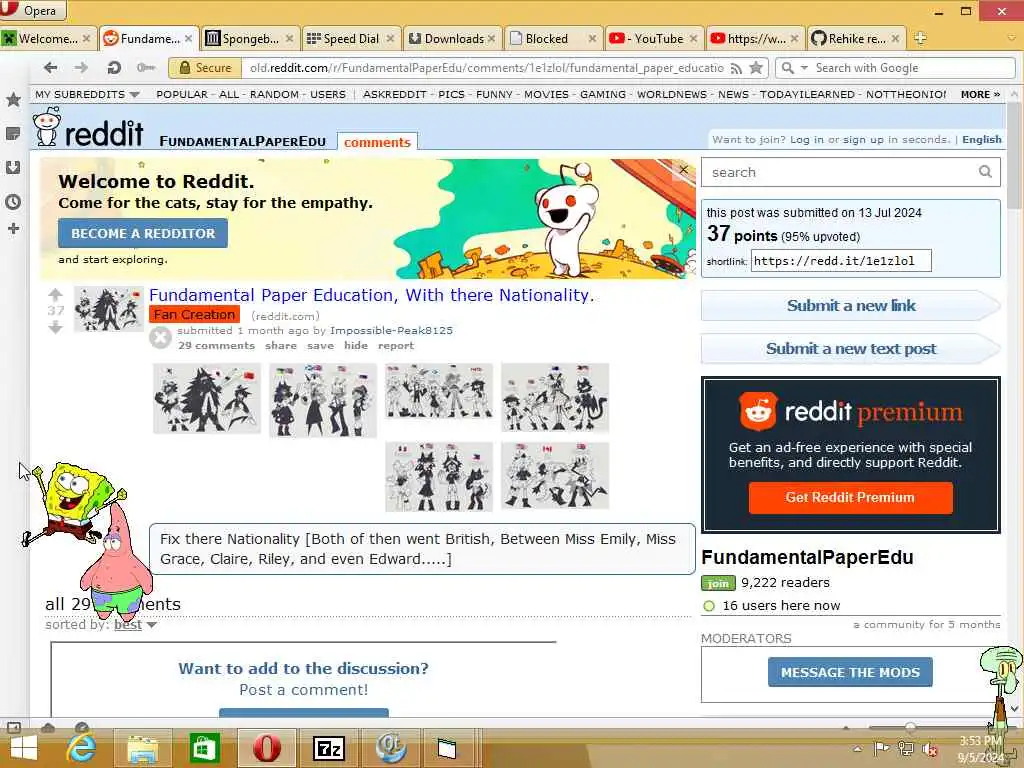The image size is (1024, 768).
Task: Click MESSAGE THE MODS button
Action: pos(850,672)
